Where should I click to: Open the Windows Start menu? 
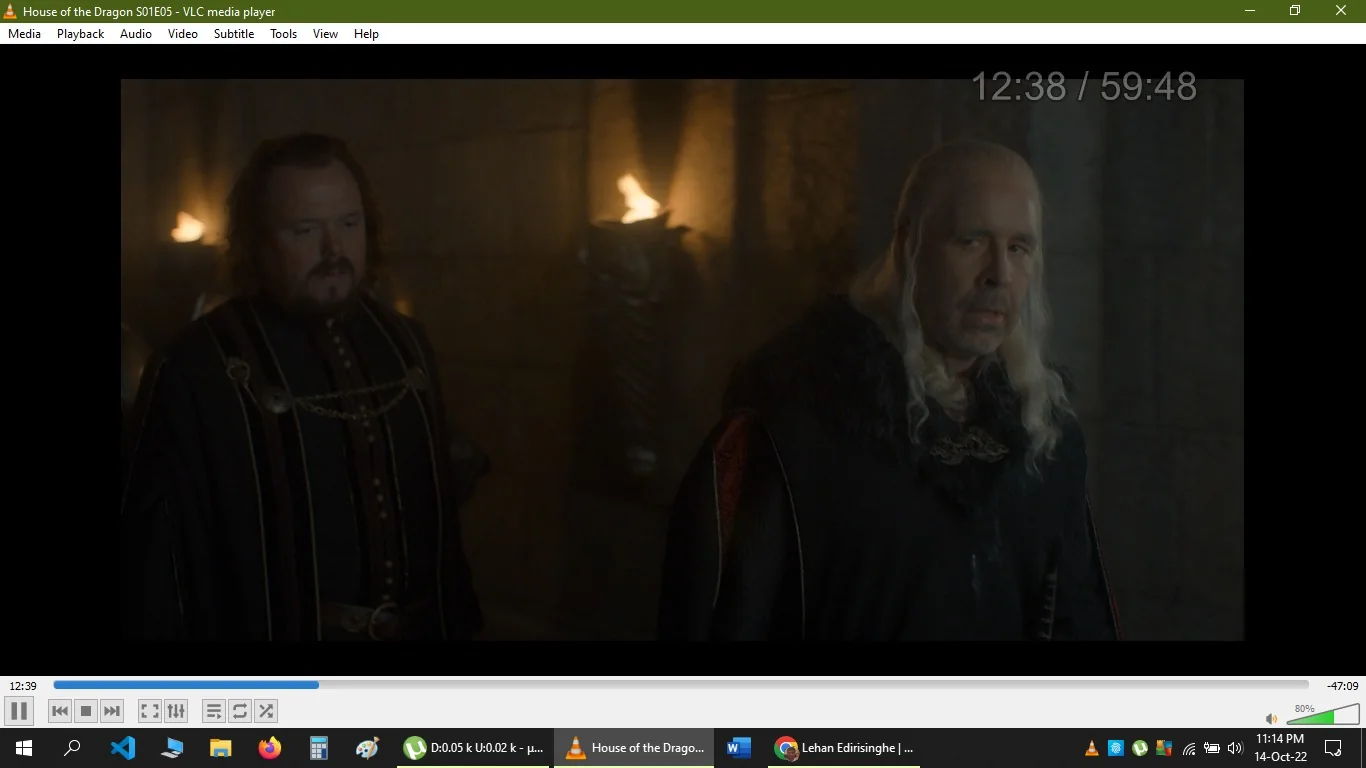24,748
